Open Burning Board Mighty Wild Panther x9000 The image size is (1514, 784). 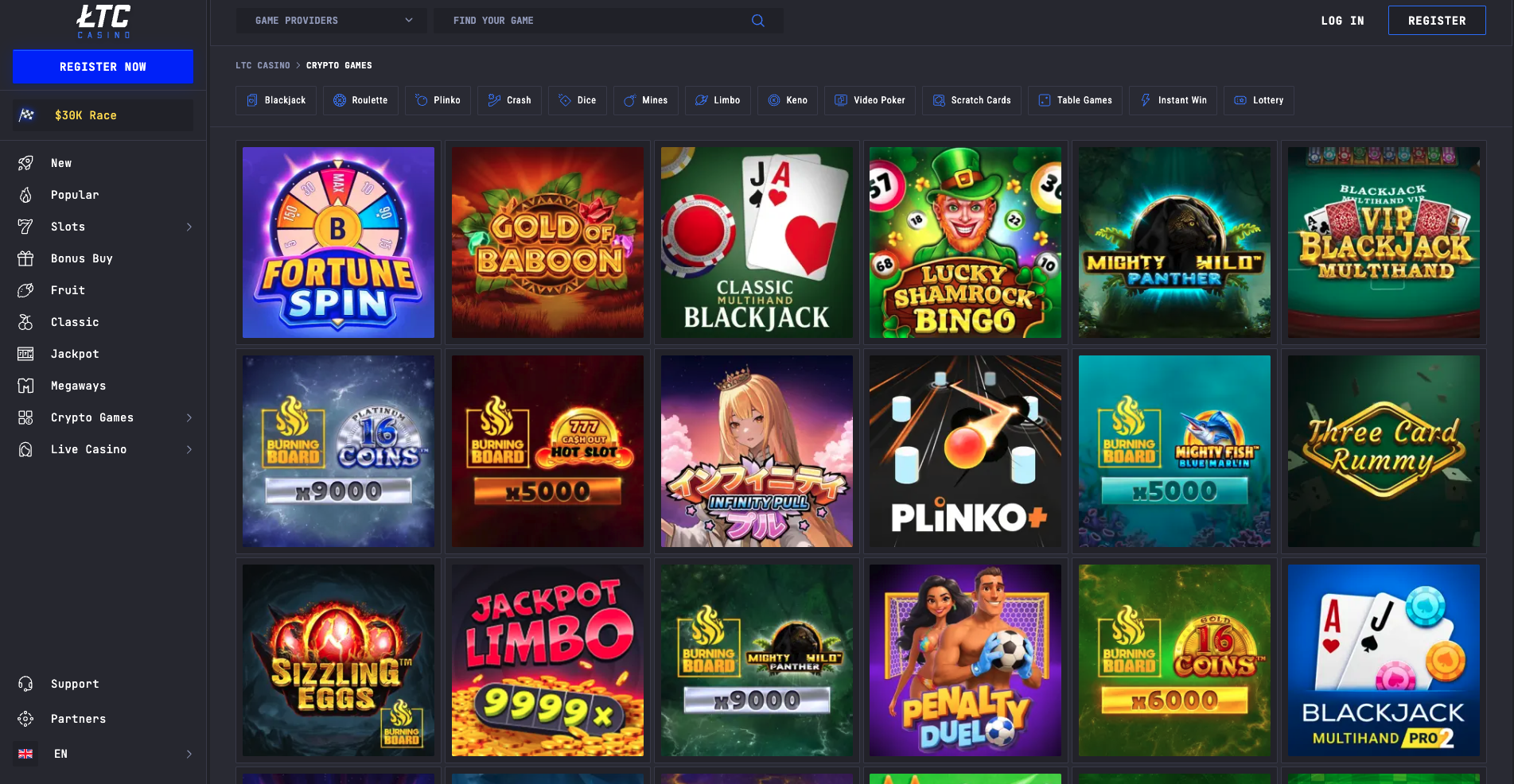(757, 660)
